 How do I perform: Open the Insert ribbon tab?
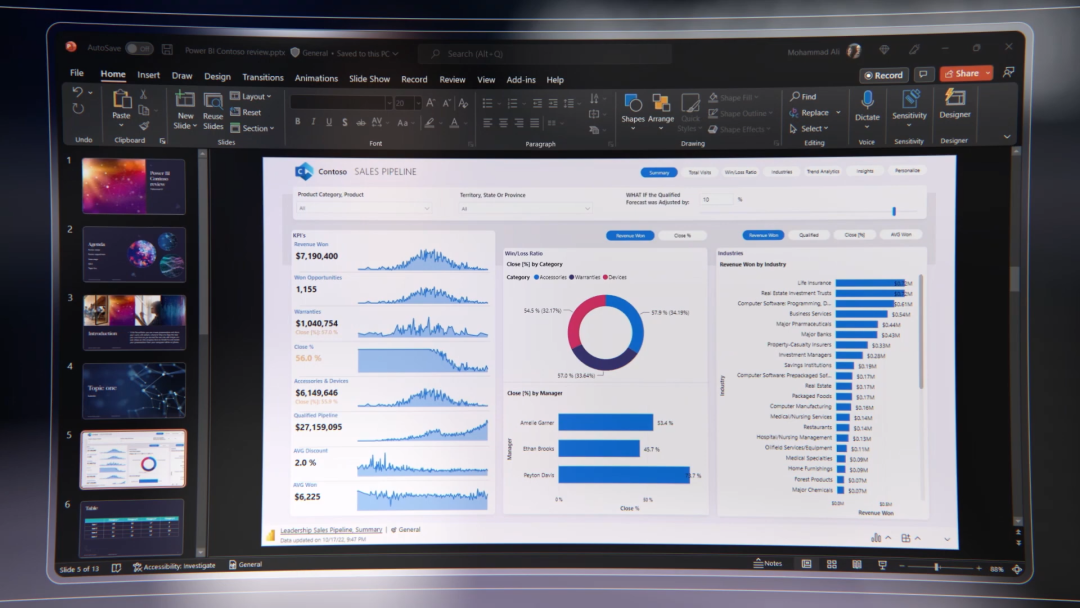pyautogui.click(x=148, y=75)
